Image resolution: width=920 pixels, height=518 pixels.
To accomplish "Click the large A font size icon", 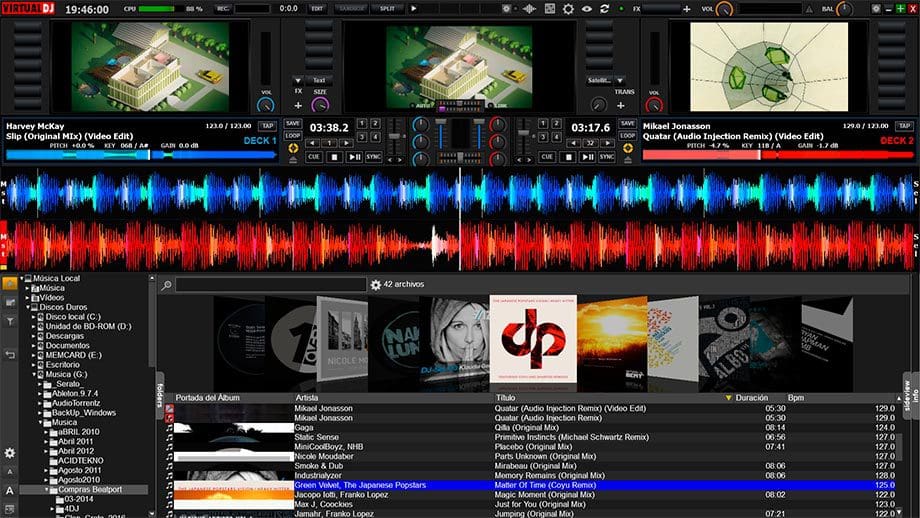I will [x=9, y=490].
